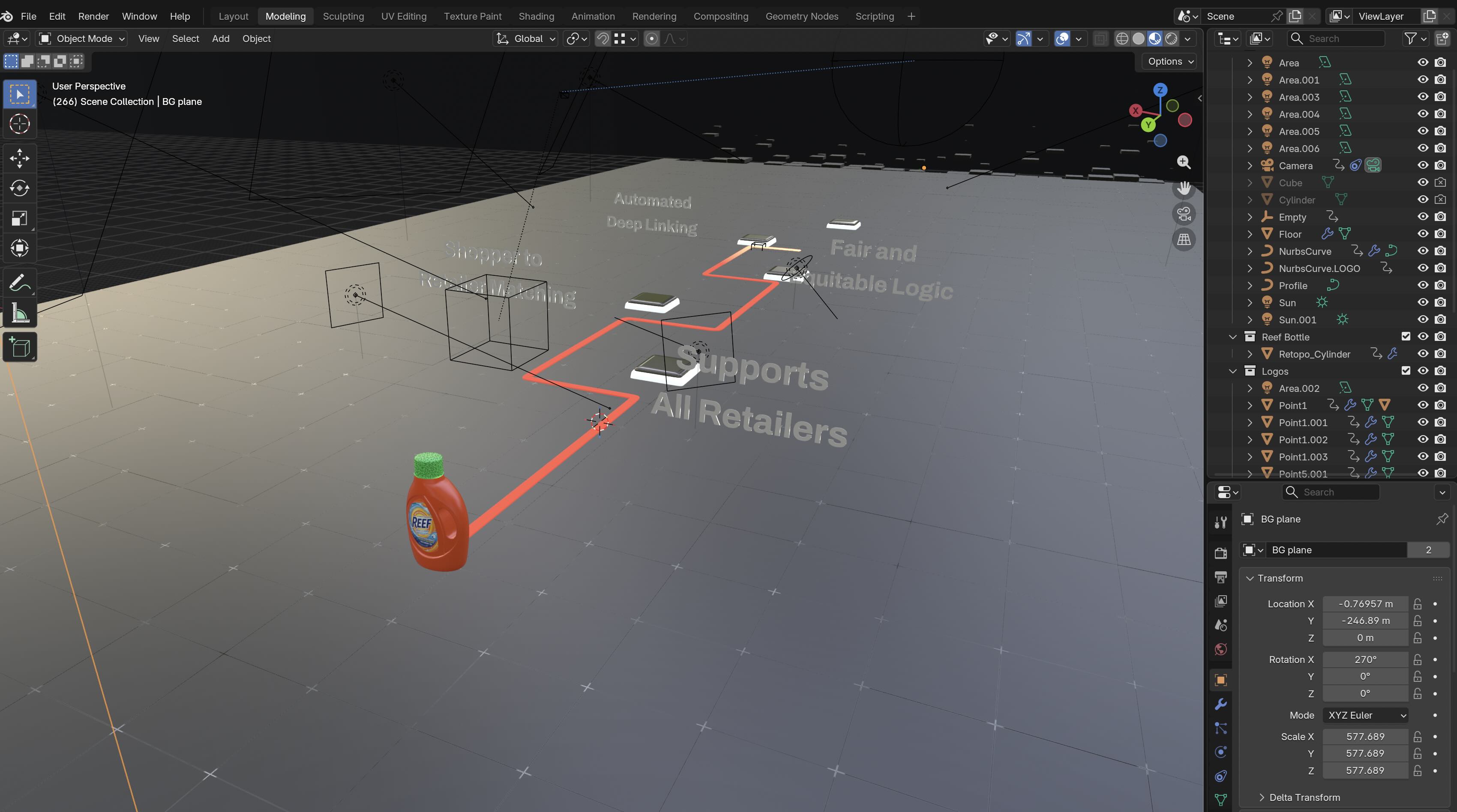Collapse the Transform panel
The width and height of the screenshot is (1457, 812).
[1250, 578]
